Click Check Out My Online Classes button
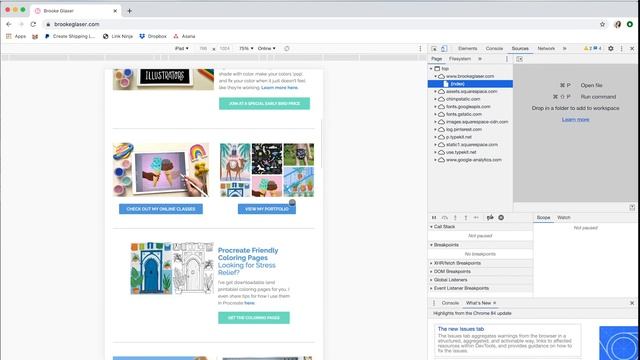This screenshot has height=360, width=640. pyautogui.click(x=161, y=209)
